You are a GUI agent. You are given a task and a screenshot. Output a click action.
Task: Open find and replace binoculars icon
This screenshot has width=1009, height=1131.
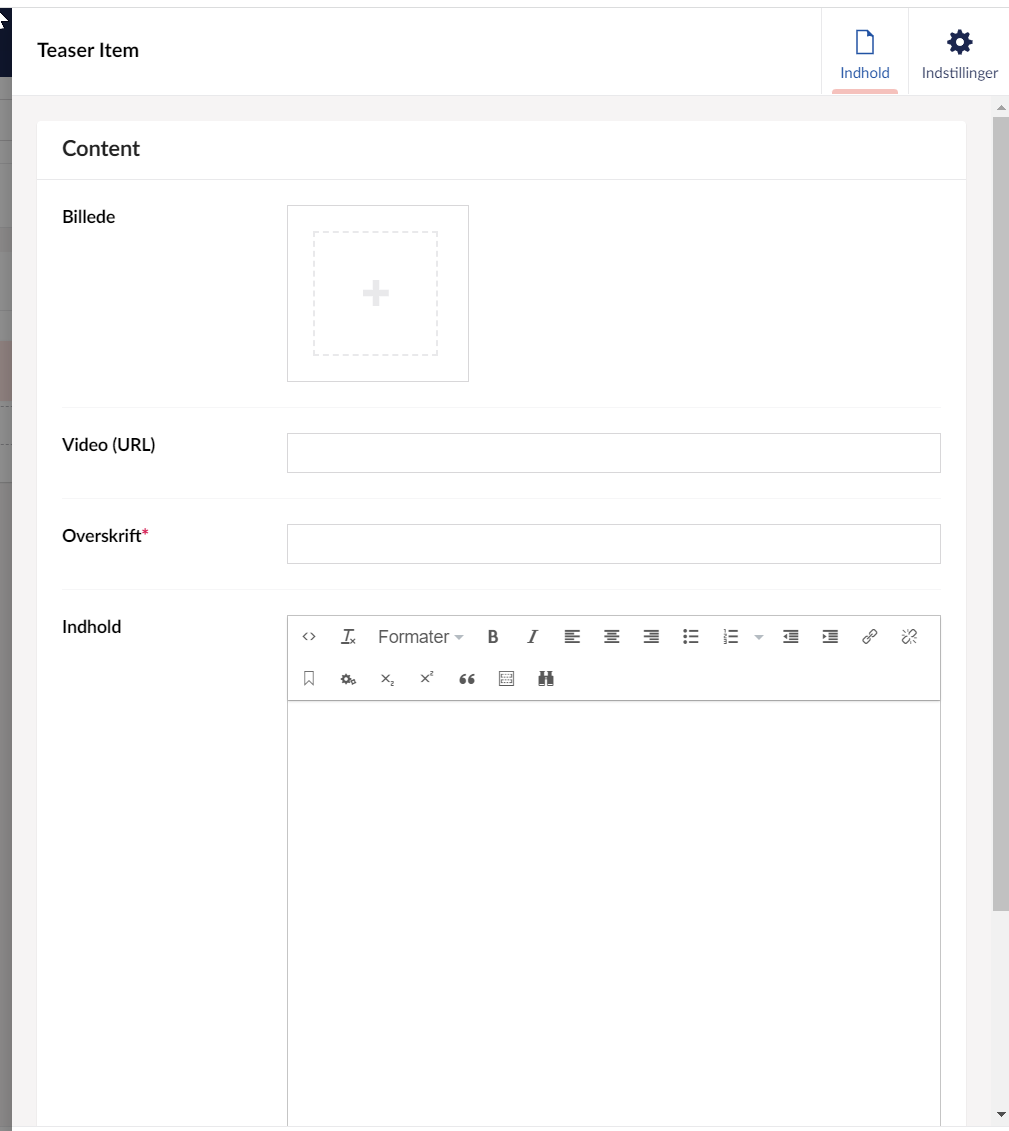(x=545, y=679)
